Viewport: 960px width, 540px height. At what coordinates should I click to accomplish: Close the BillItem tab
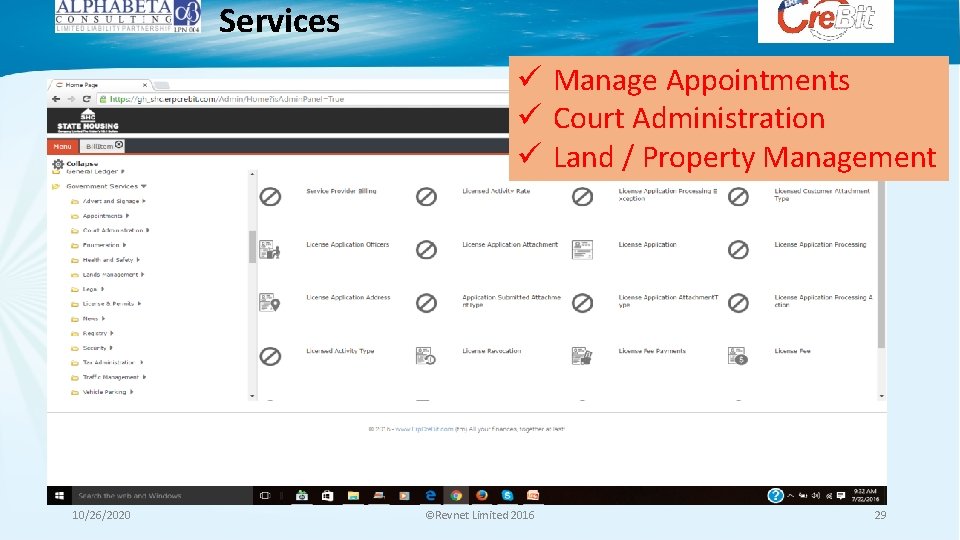(x=119, y=144)
